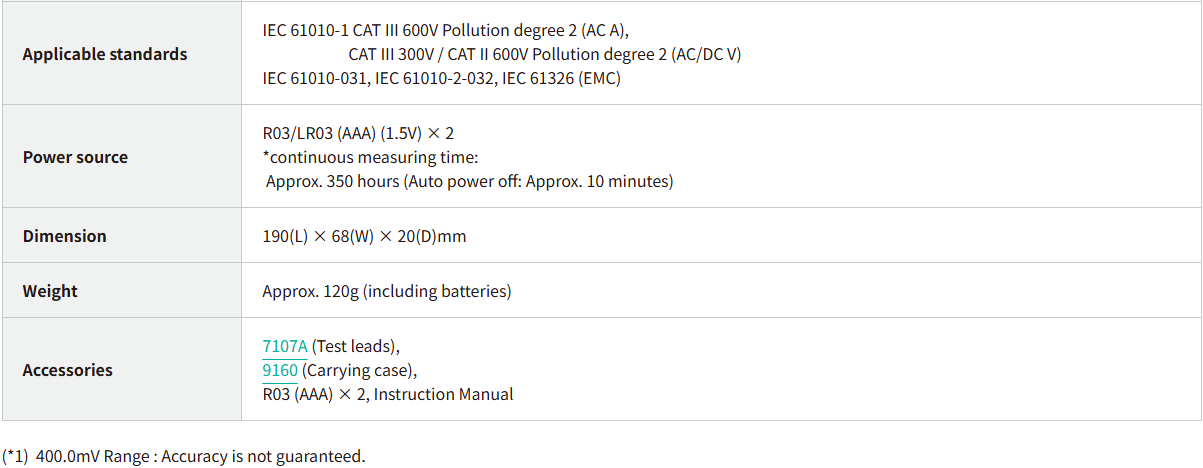
Task: Click the 190(L) × 68(W) × 20(D)mm value
Action: coord(364,236)
